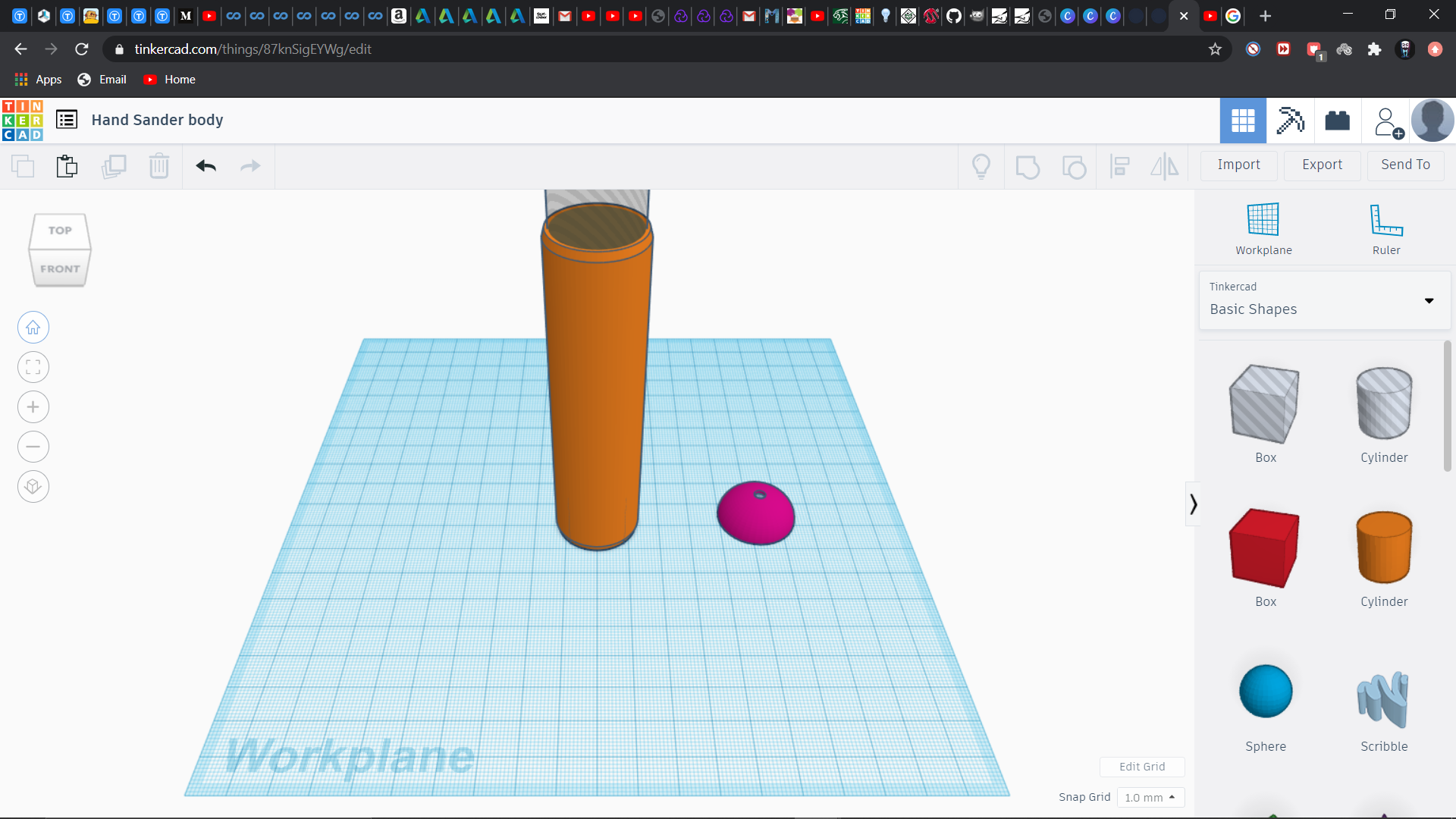Click Hand Sander body design title
The image size is (1456, 819).
tap(157, 120)
